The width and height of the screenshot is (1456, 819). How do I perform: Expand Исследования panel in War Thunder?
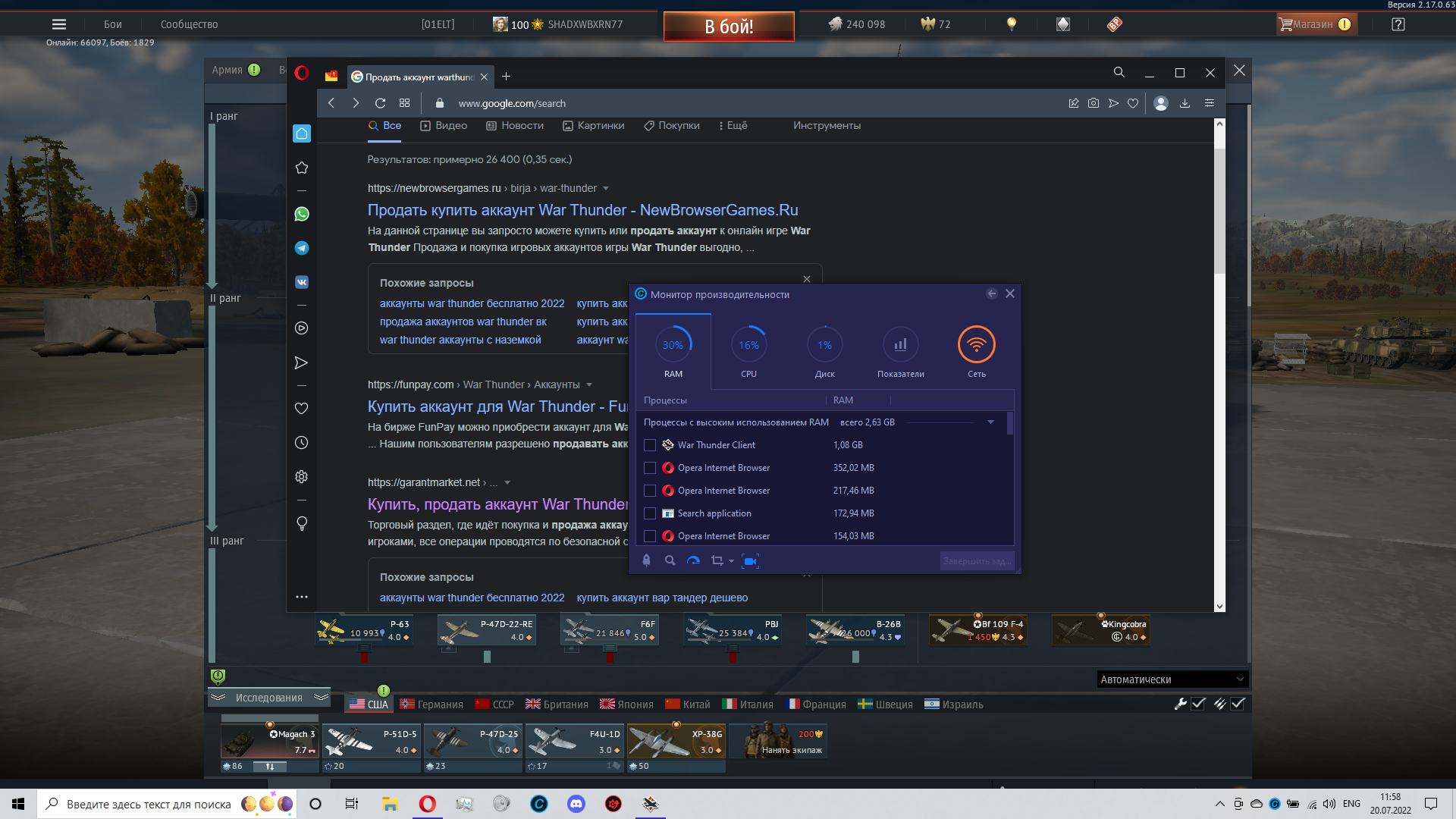pyautogui.click(x=269, y=698)
